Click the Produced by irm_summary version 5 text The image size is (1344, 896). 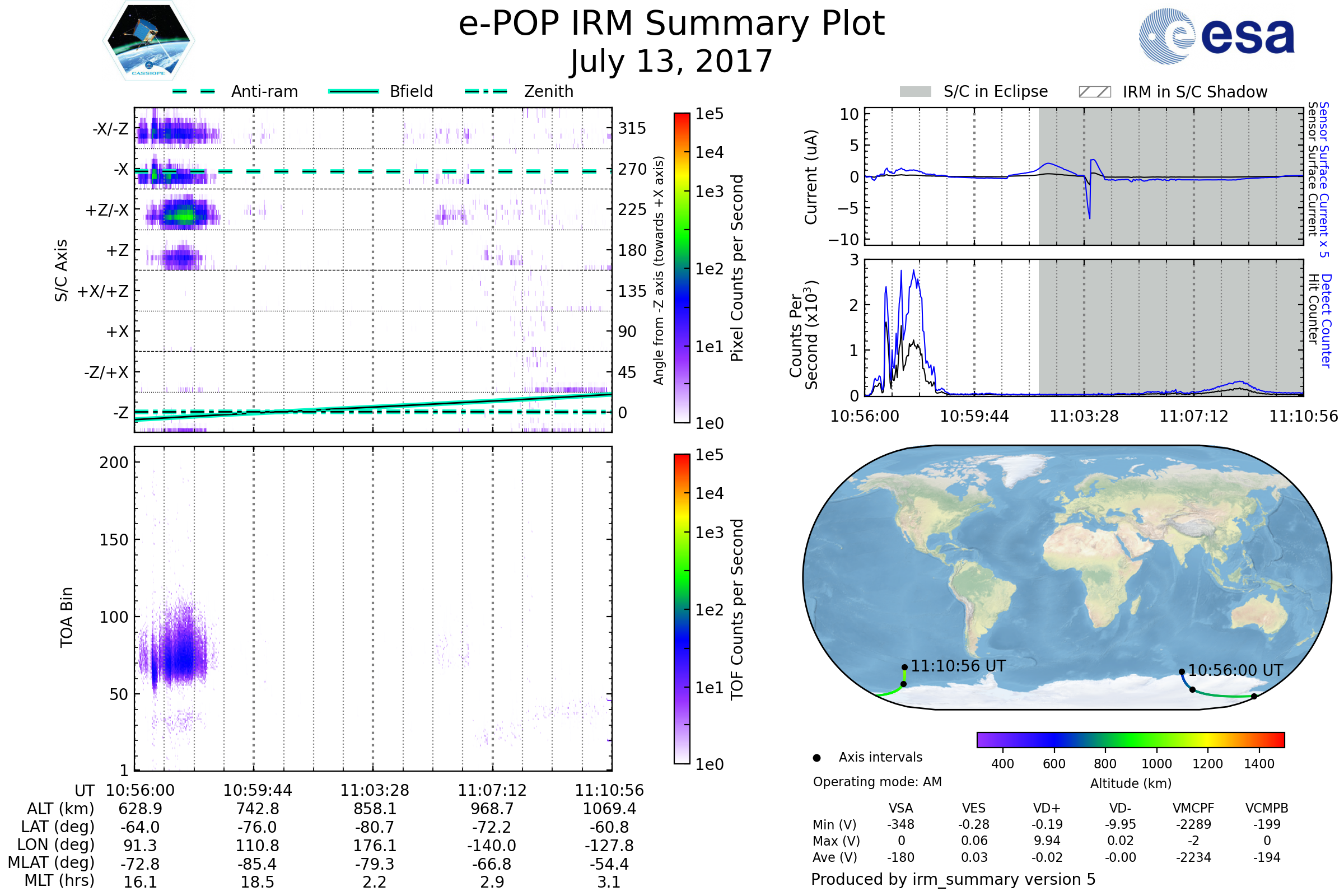(953, 880)
